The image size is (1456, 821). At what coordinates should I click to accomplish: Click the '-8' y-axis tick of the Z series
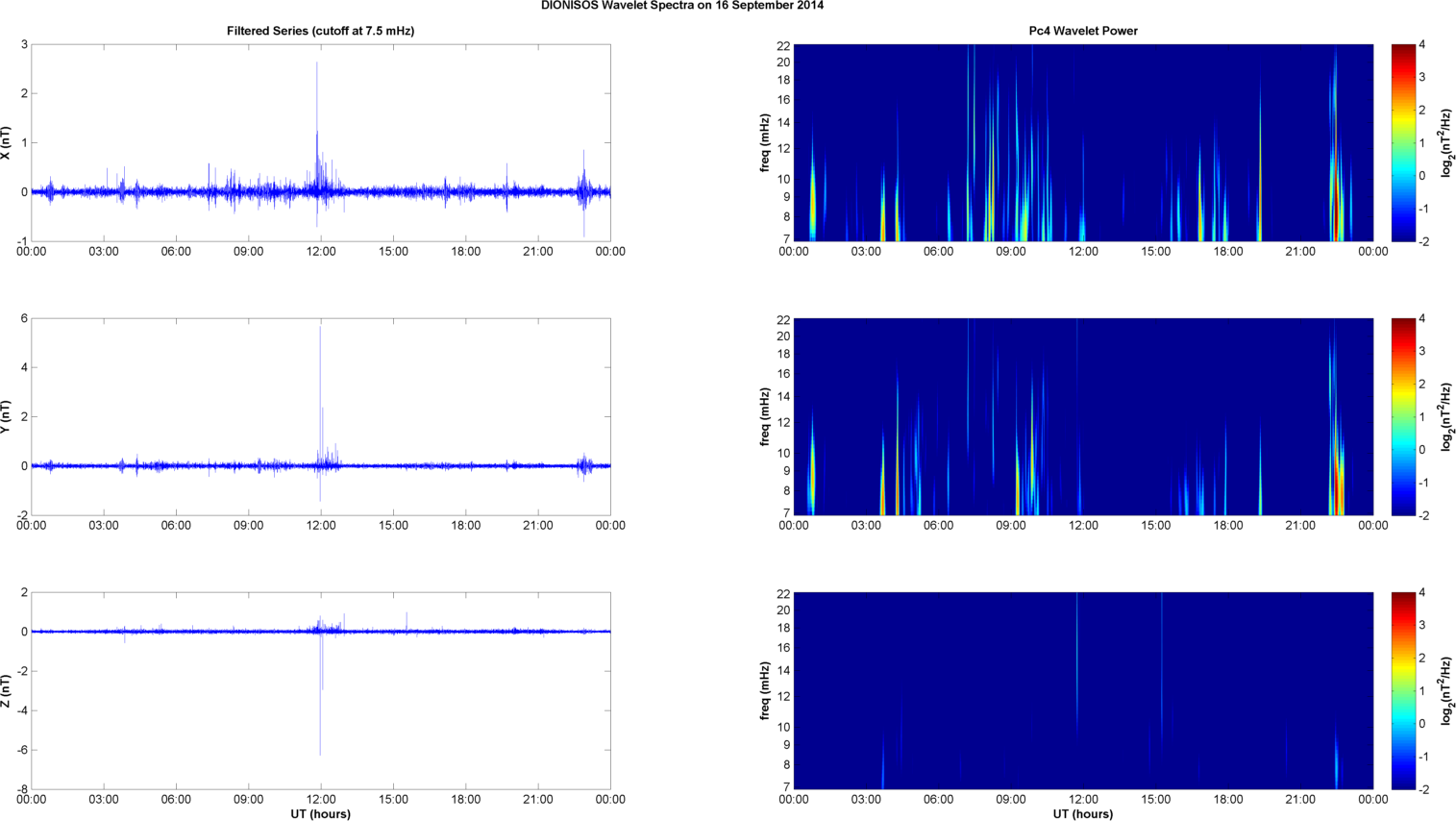(x=21, y=789)
